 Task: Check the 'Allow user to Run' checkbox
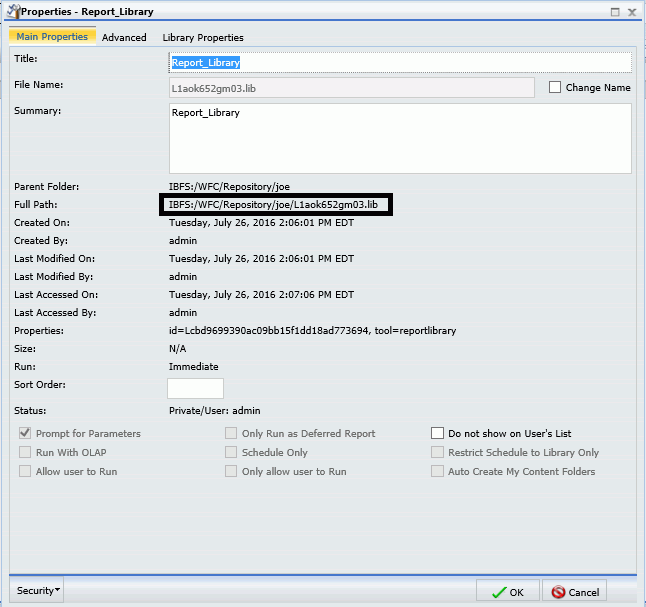(25, 471)
